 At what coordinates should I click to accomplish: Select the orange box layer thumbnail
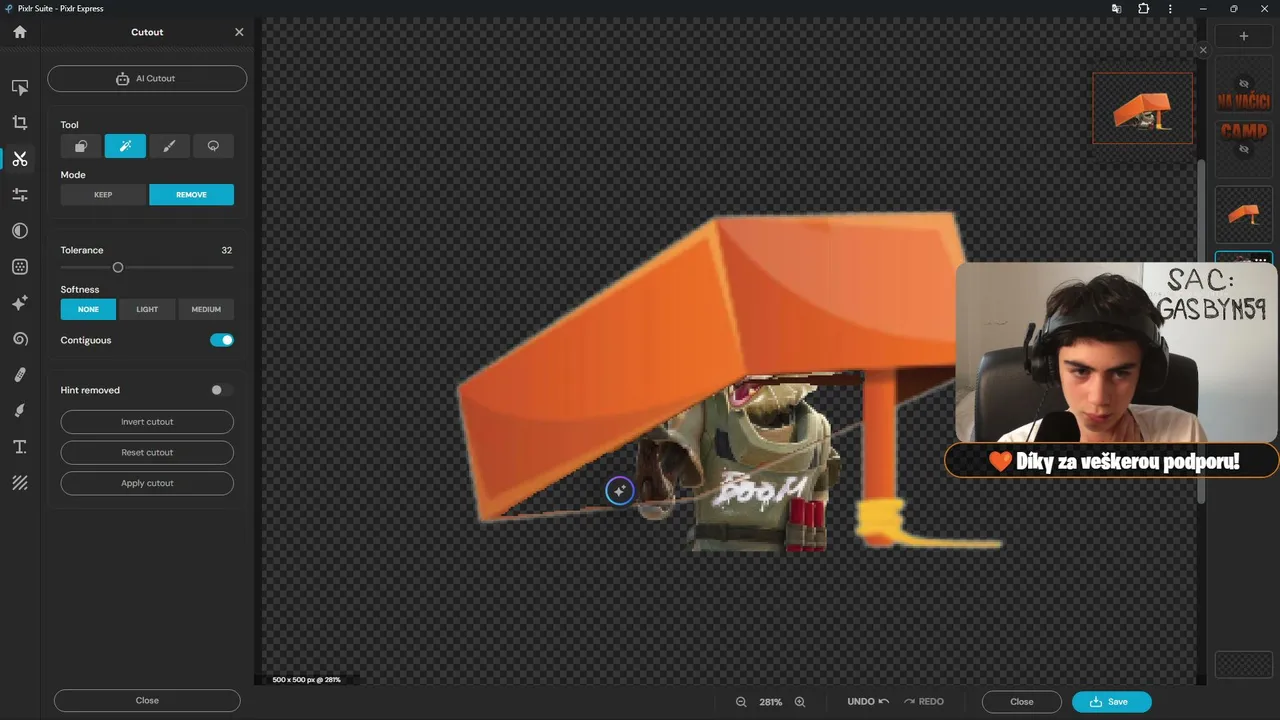click(1244, 214)
